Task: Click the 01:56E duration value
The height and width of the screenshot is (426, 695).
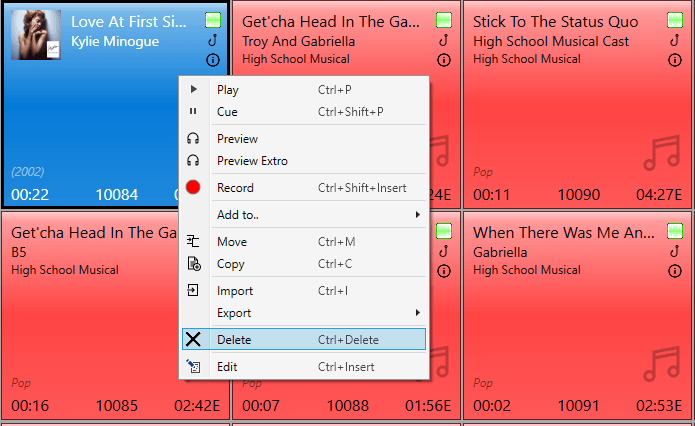Action: pos(428,406)
